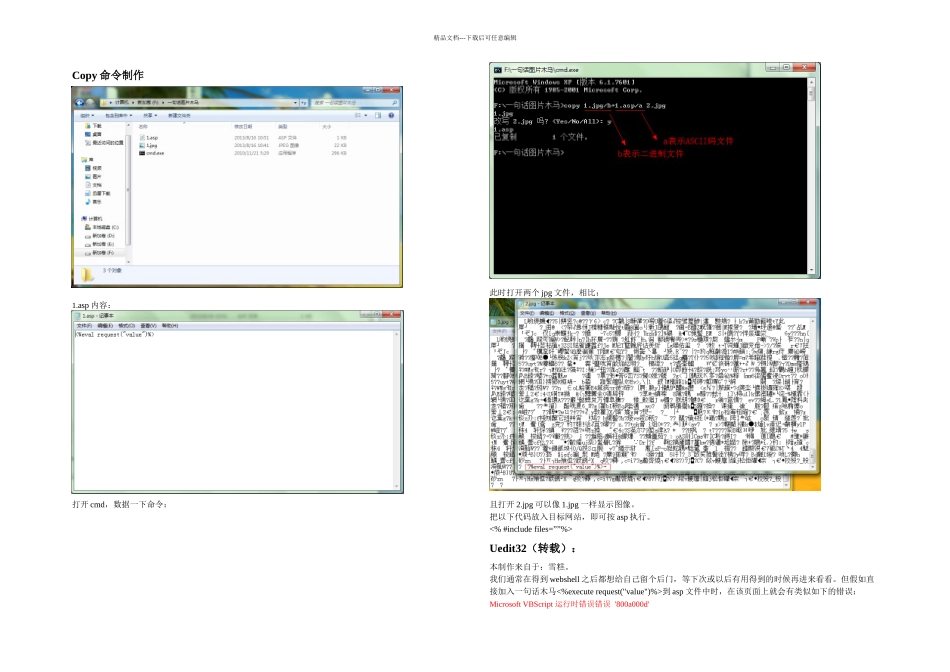Click New folder in the Explorer toolbar
950x672 pixels.
pyautogui.click(x=179, y=115)
